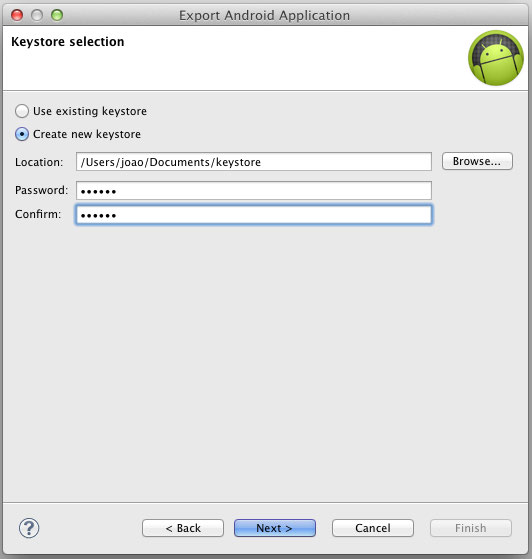Click the gray minimize window button
This screenshot has width=532, height=559.
(37, 15)
